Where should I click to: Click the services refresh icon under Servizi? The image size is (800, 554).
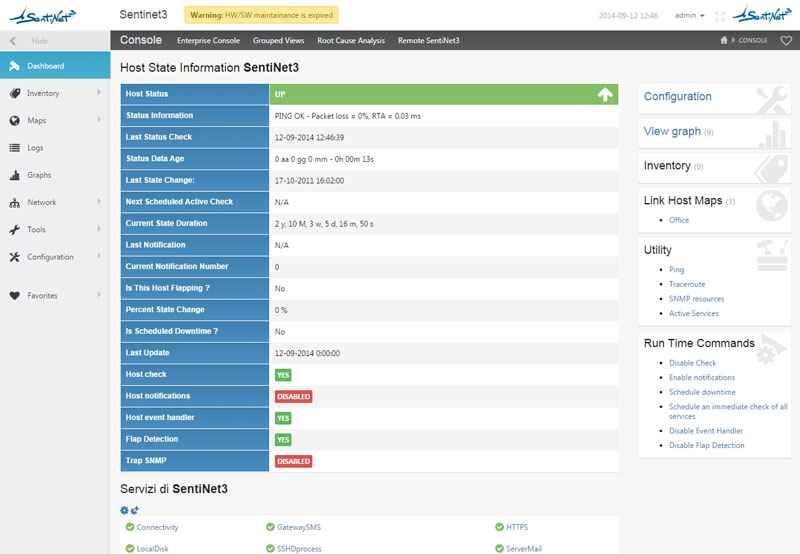(135, 510)
